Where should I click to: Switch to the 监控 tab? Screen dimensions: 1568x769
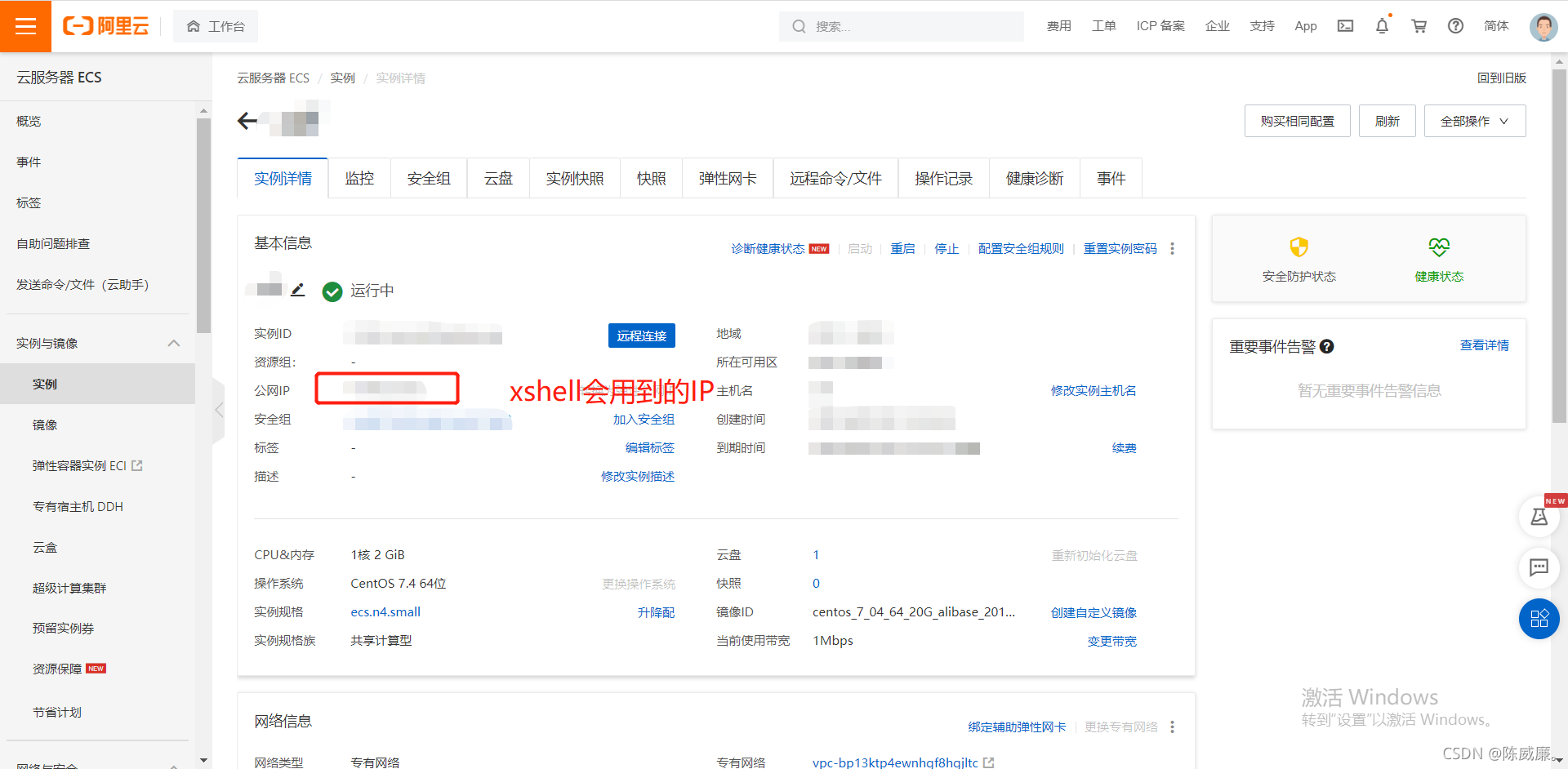[359, 178]
